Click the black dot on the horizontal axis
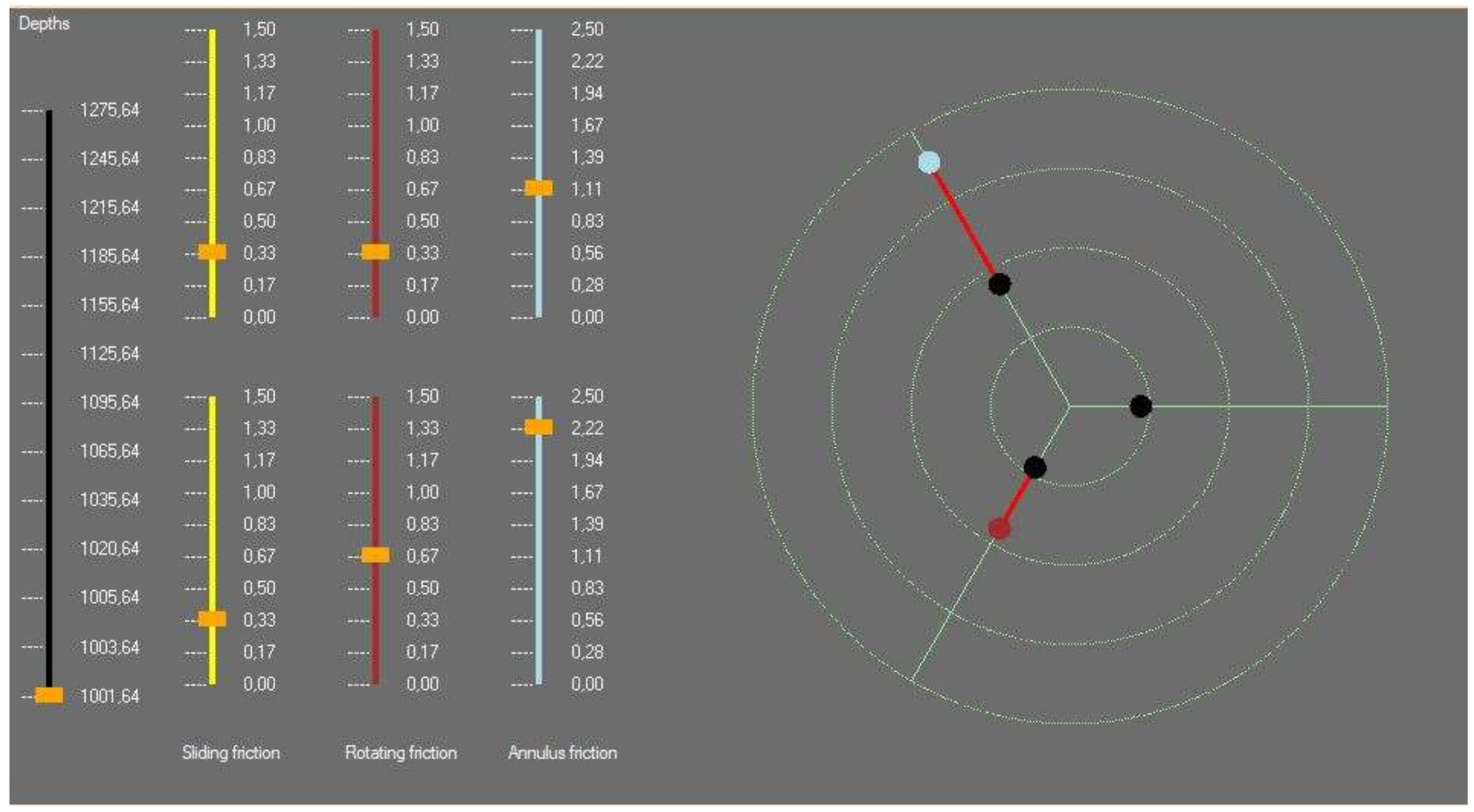Viewport: 1474px width, 812px height. click(x=1140, y=406)
